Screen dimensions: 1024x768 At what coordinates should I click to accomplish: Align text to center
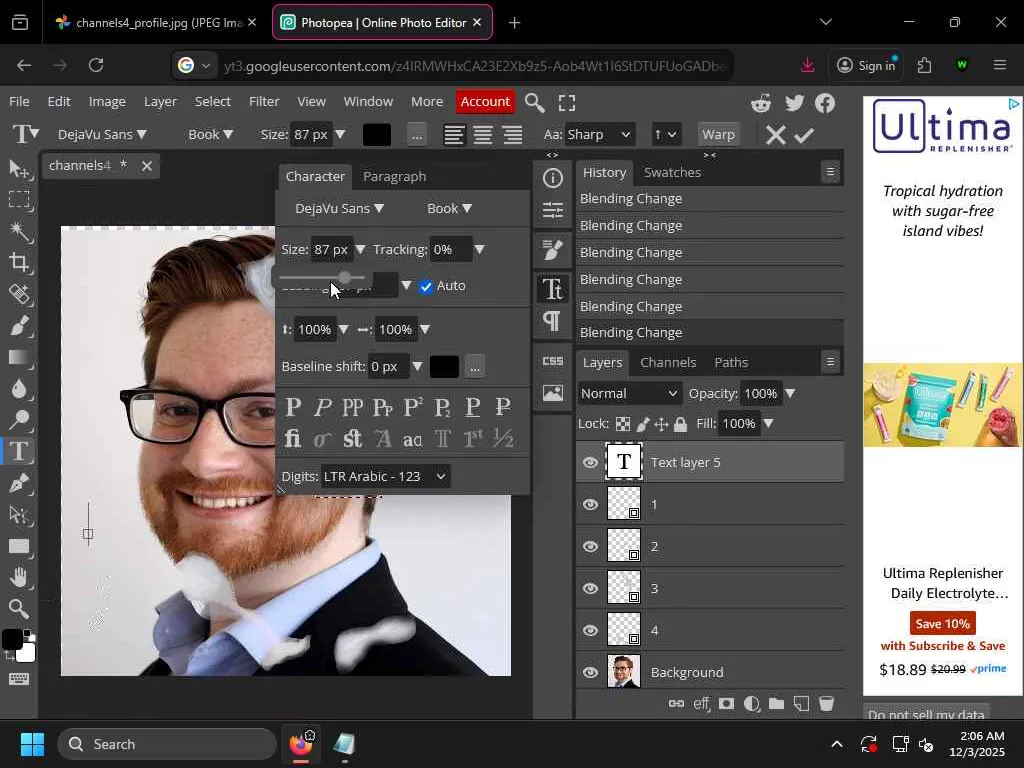tap(483, 135)
